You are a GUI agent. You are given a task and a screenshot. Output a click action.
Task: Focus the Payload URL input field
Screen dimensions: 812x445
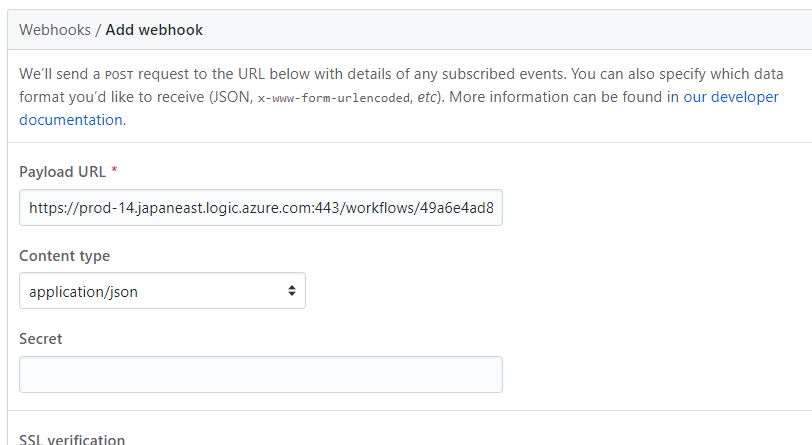click(x=260, y=208)
